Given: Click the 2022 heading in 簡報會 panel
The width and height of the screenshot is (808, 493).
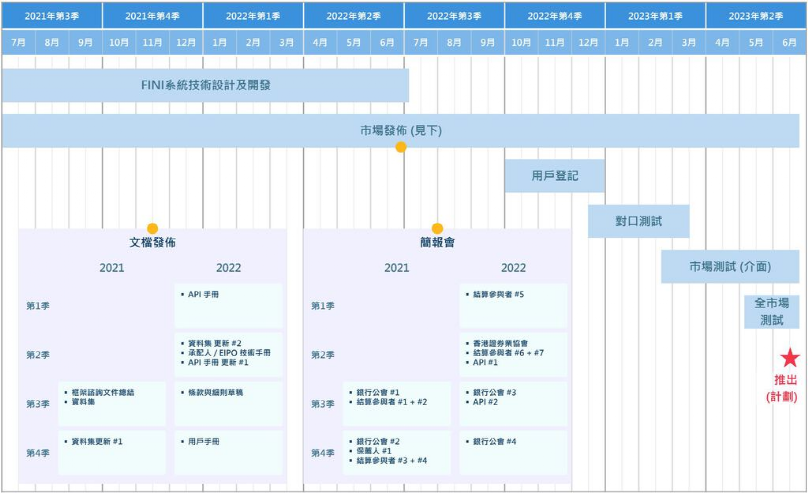Looking at the screenshot, I should 513,267.
